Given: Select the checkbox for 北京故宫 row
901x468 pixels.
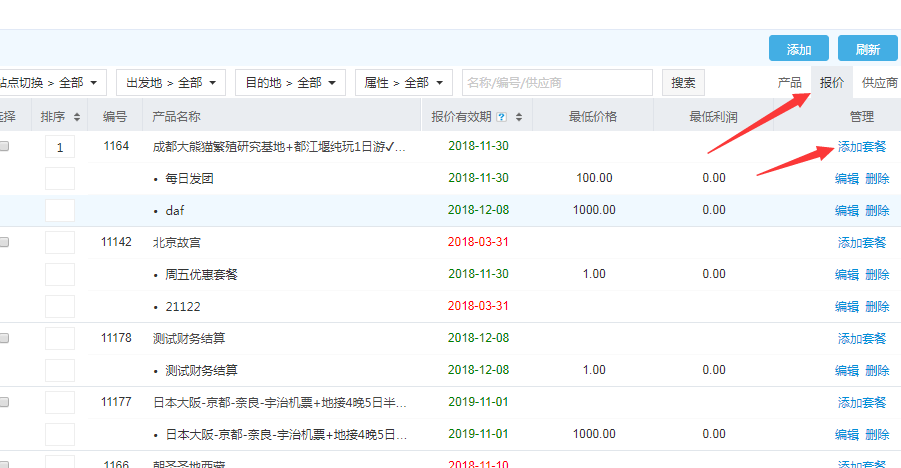Looking at the screenshot, I should coord(4,242).
